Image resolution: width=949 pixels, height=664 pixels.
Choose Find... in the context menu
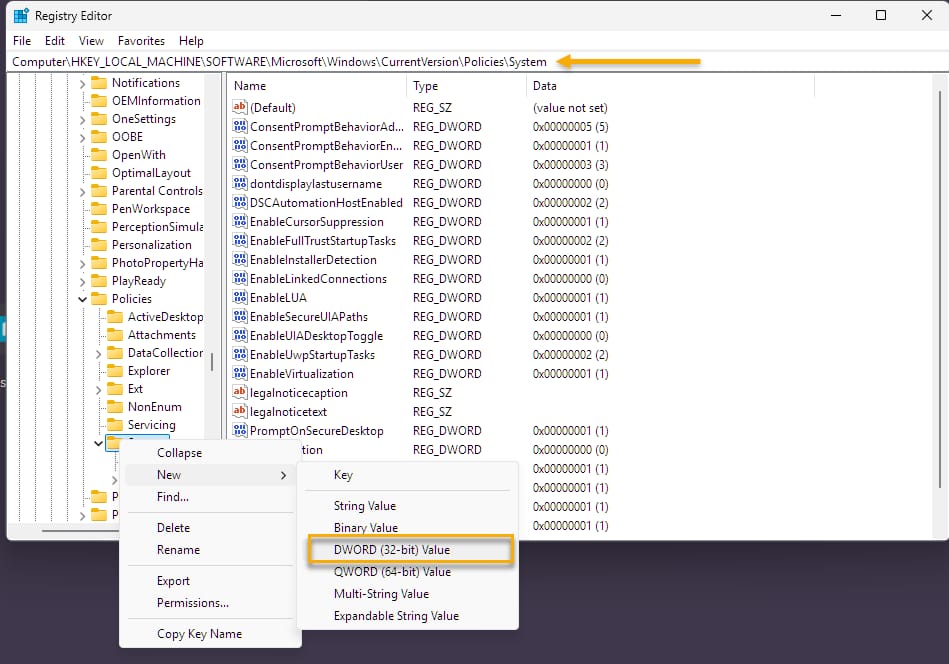click(x=210, y=497)
